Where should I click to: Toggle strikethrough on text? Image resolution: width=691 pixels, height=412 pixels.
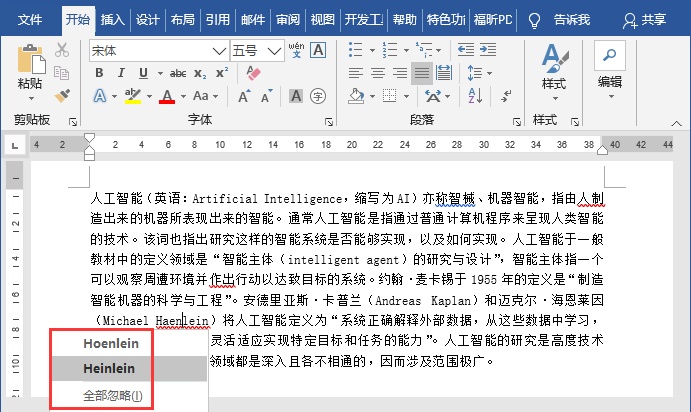(178, 73)
